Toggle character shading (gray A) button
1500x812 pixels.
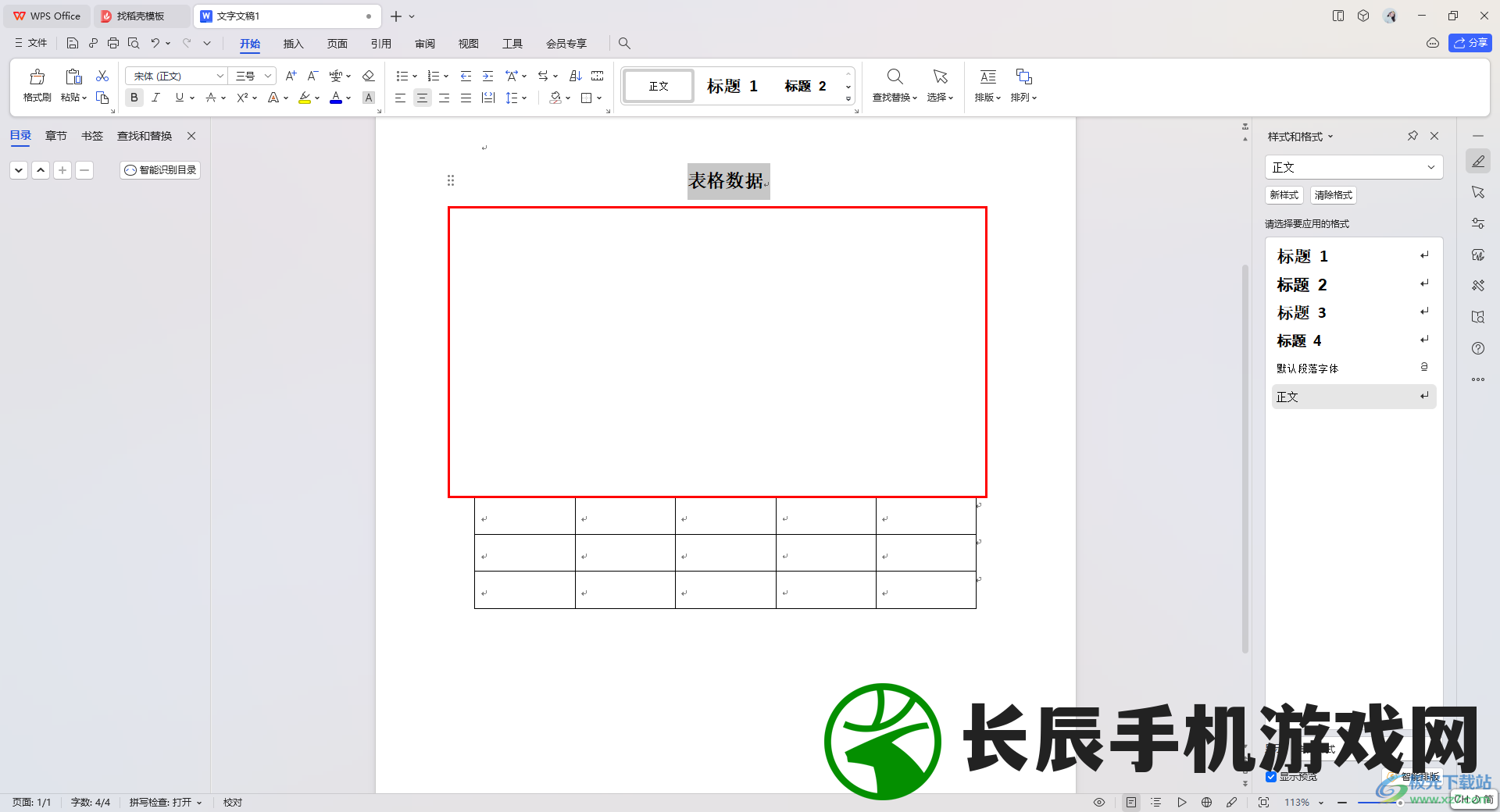tap(369, 98)
